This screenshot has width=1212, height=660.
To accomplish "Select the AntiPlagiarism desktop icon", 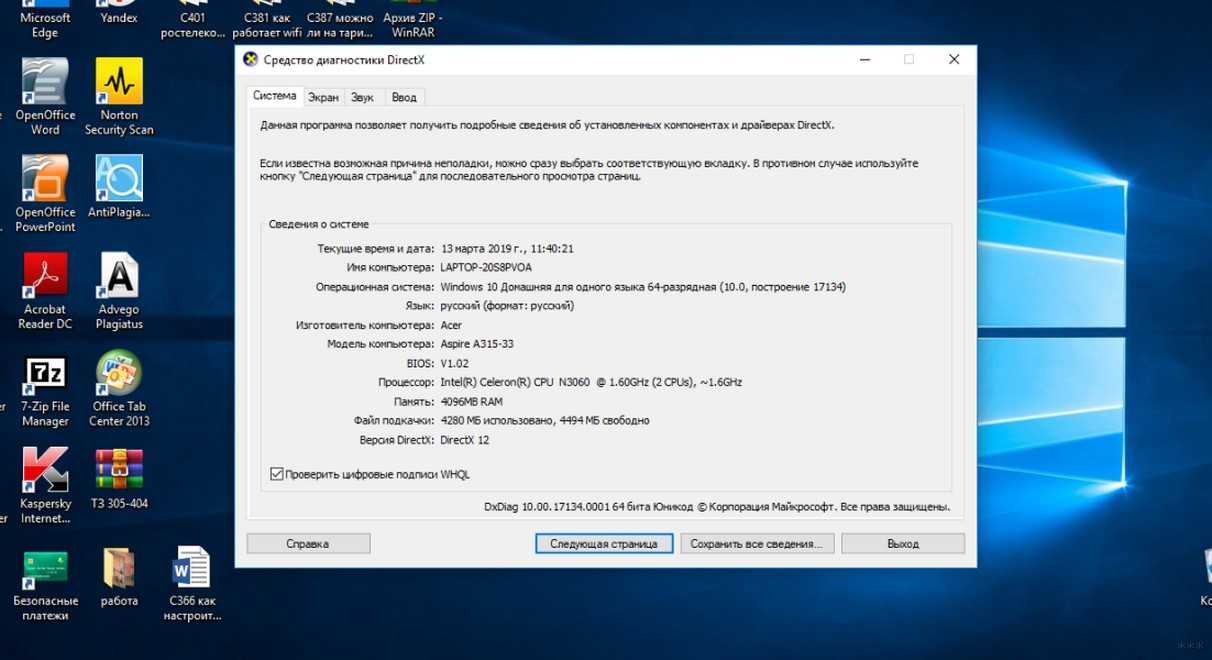I will coord(119,181).
